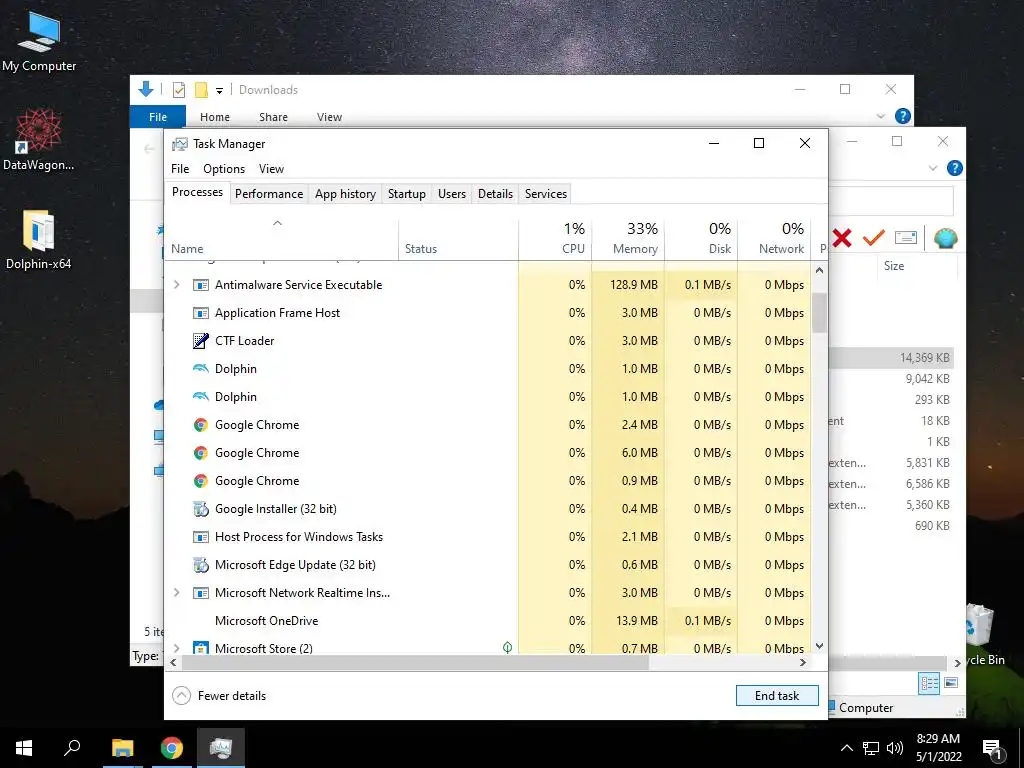Open File Explorer from the taskbar
The width and height of the screenshot is (1024, 768).
(122, 748)
